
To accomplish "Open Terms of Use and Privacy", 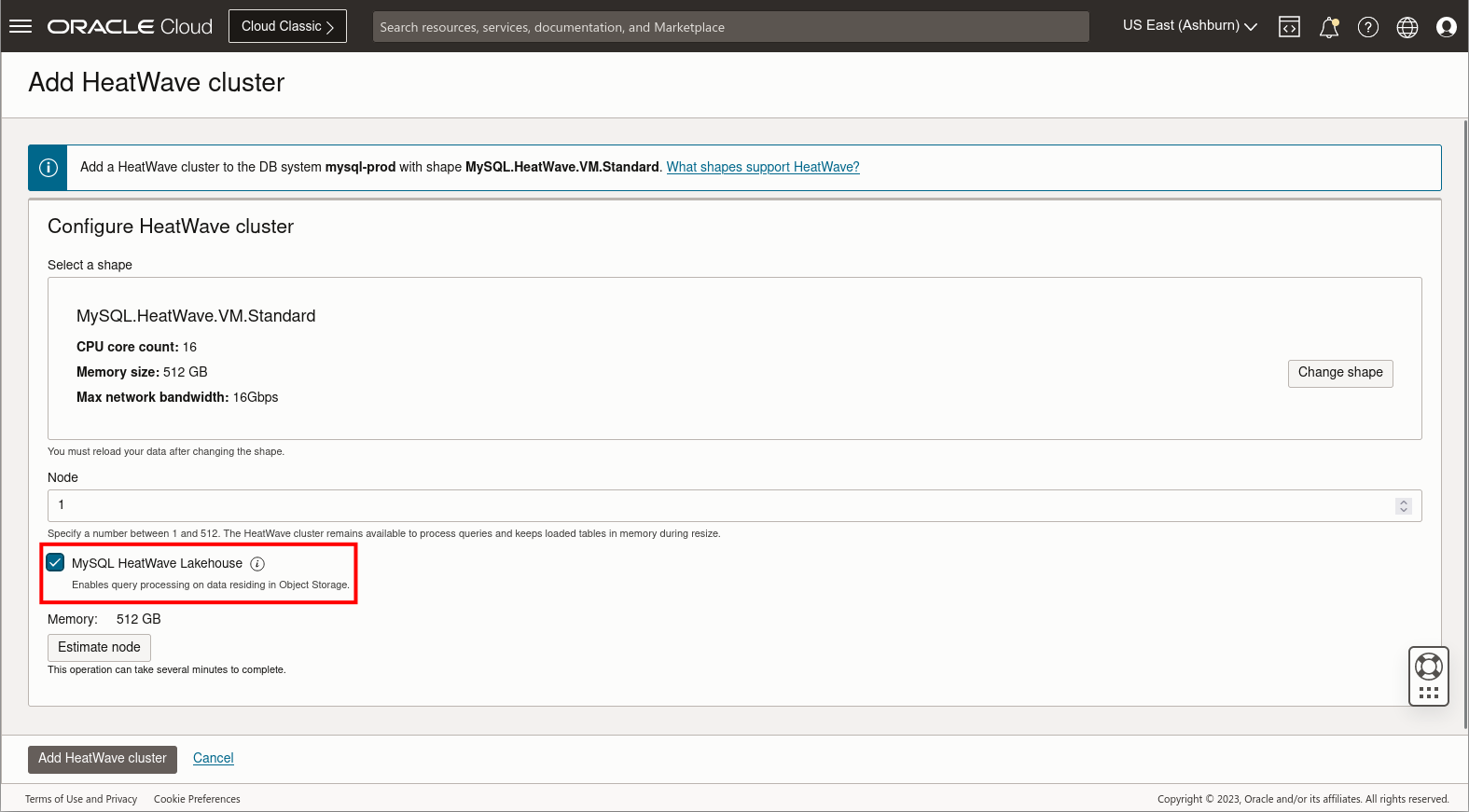I will [81, 799].
